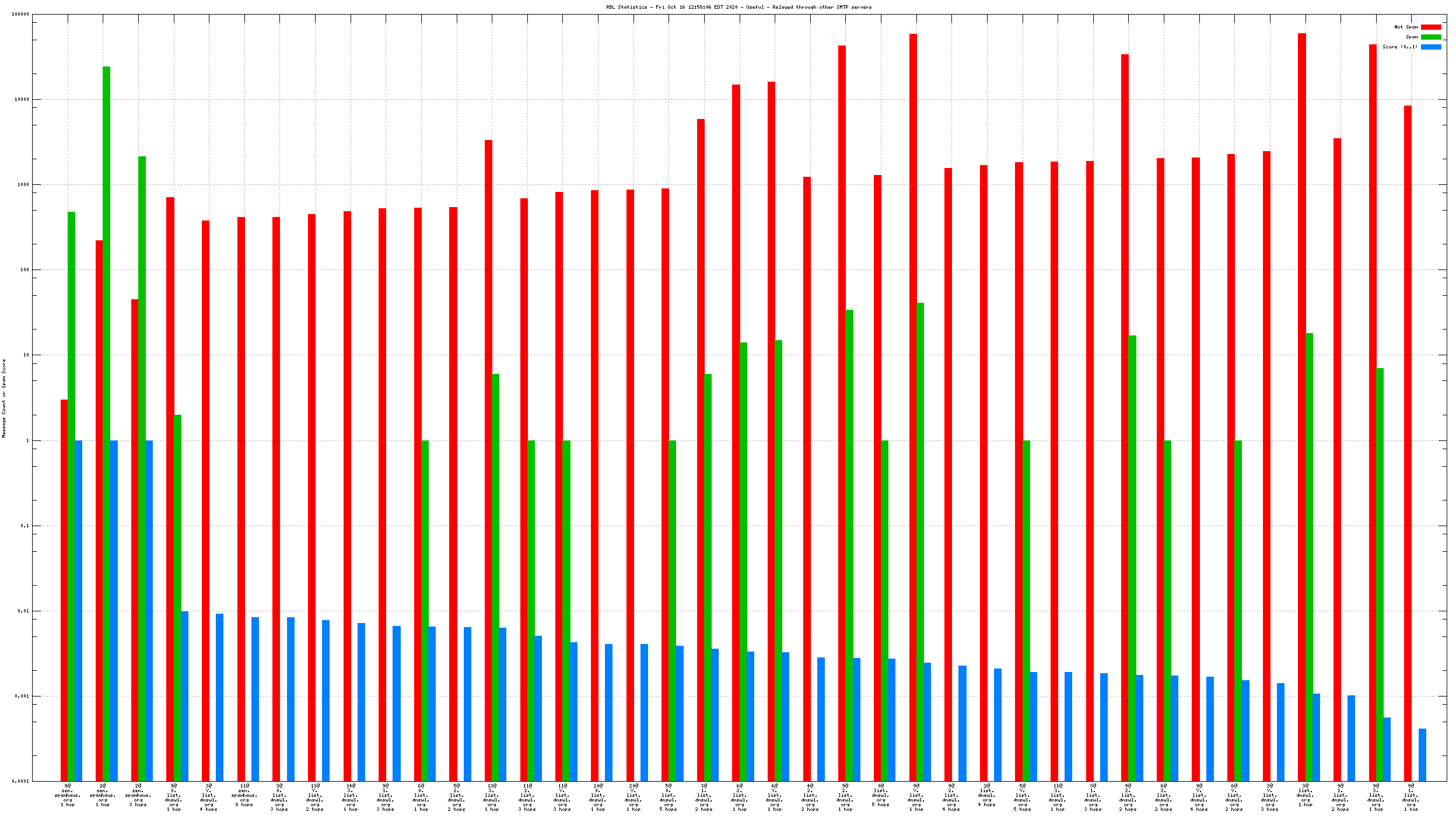The height and width of the screenshot is (819, 1456).
Task: Click the first 9@ zen.spamhaus.org 1 hop label
Action: [x=68, y=795]
